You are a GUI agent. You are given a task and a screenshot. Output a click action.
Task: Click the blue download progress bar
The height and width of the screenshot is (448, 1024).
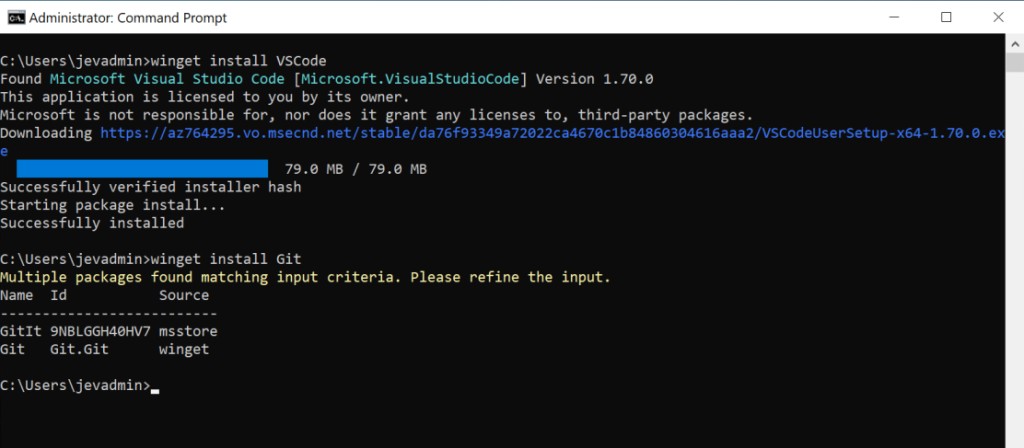click(142, 169)
